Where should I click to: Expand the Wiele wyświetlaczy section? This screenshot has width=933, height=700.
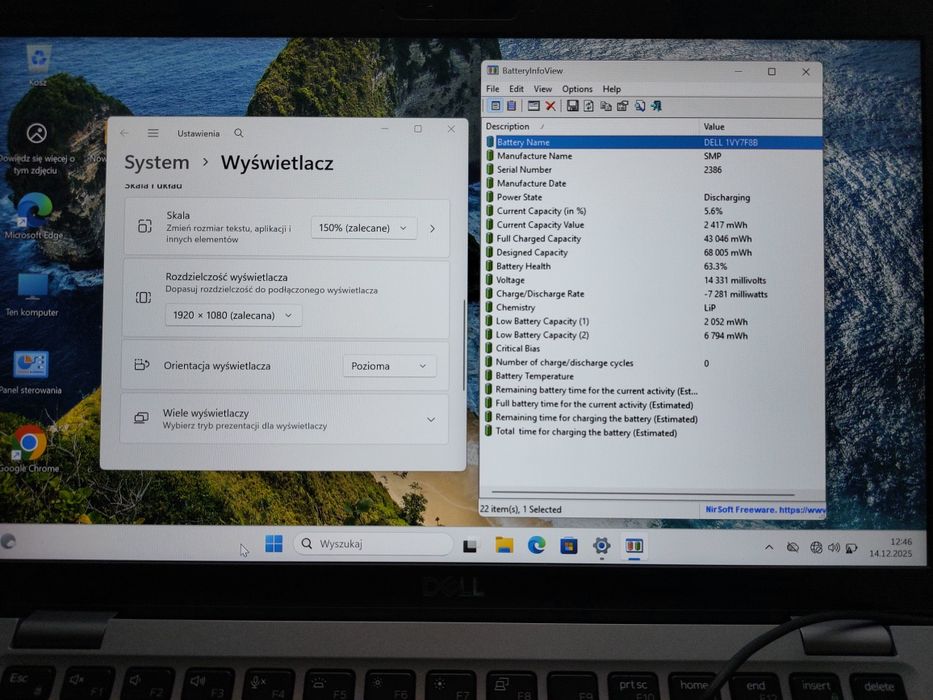point(431,419)
